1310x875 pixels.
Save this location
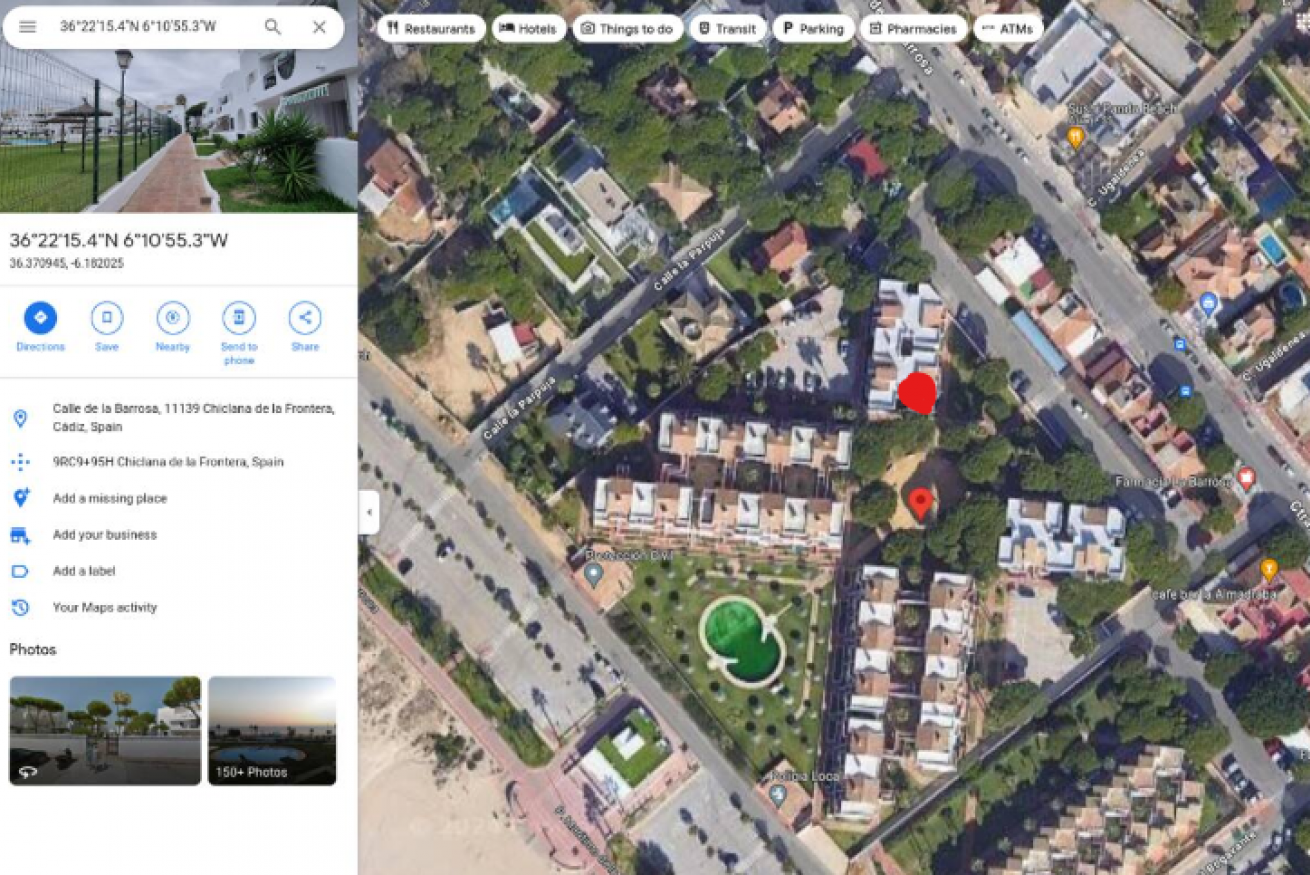tap(107, 327)
